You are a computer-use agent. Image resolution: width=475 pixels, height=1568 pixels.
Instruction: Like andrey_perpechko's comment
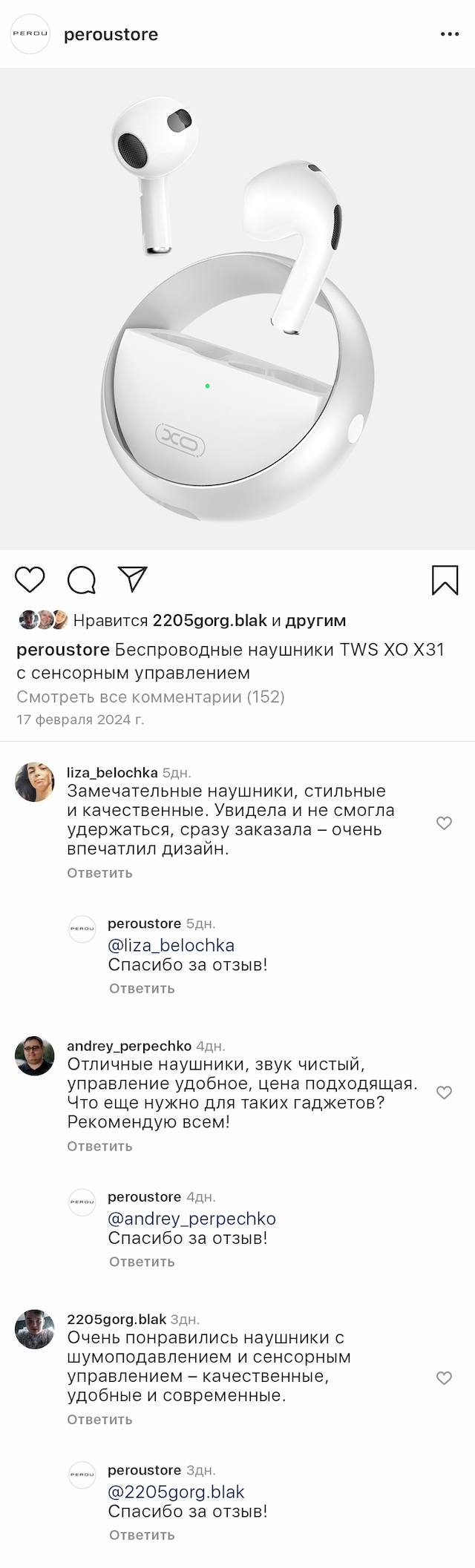[x=444, y=1093]
